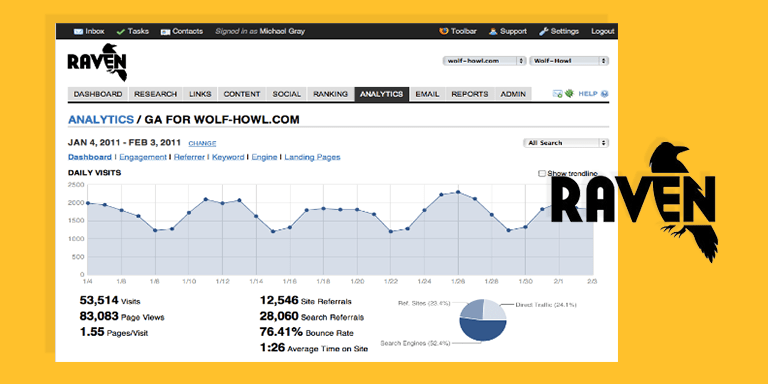Click the green Tasks checkmark icon
768x384 pixels.
[x=120, y=31]
